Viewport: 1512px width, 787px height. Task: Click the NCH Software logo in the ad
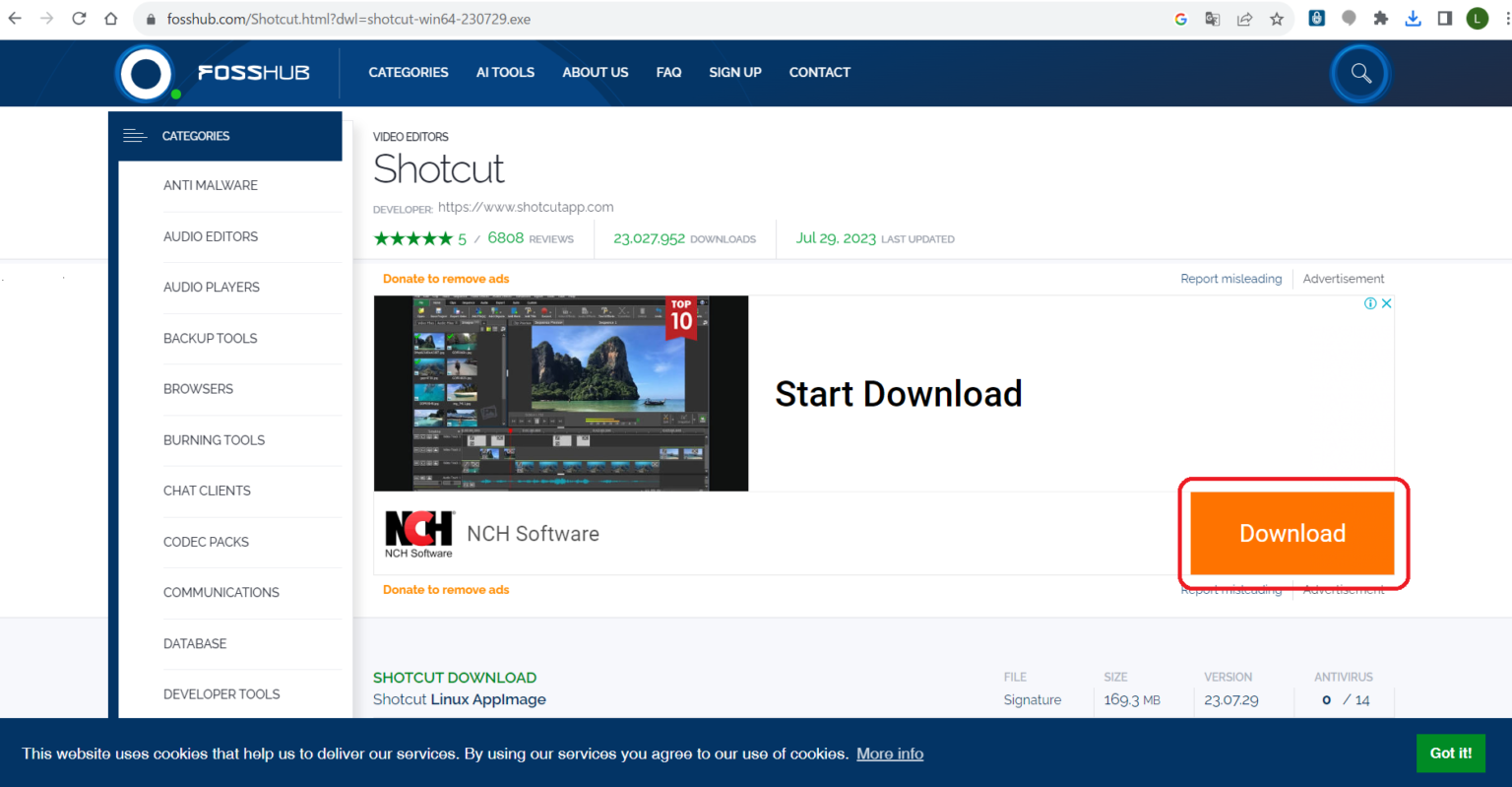(x=419, y=533)
